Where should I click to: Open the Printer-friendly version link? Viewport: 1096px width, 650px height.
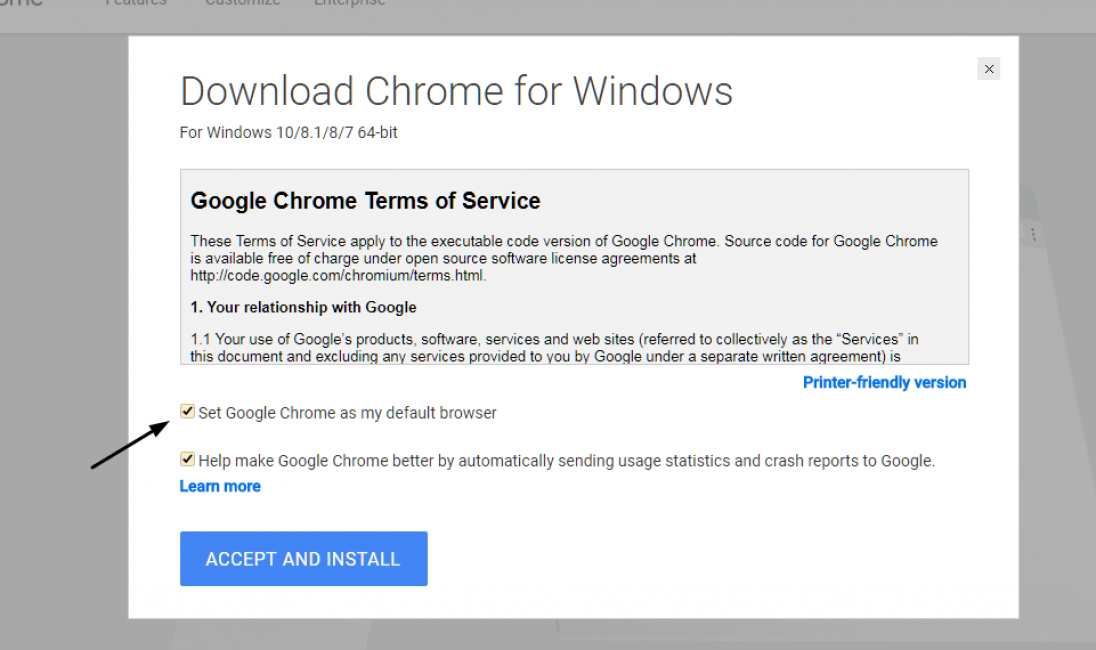tap(884, 382)
